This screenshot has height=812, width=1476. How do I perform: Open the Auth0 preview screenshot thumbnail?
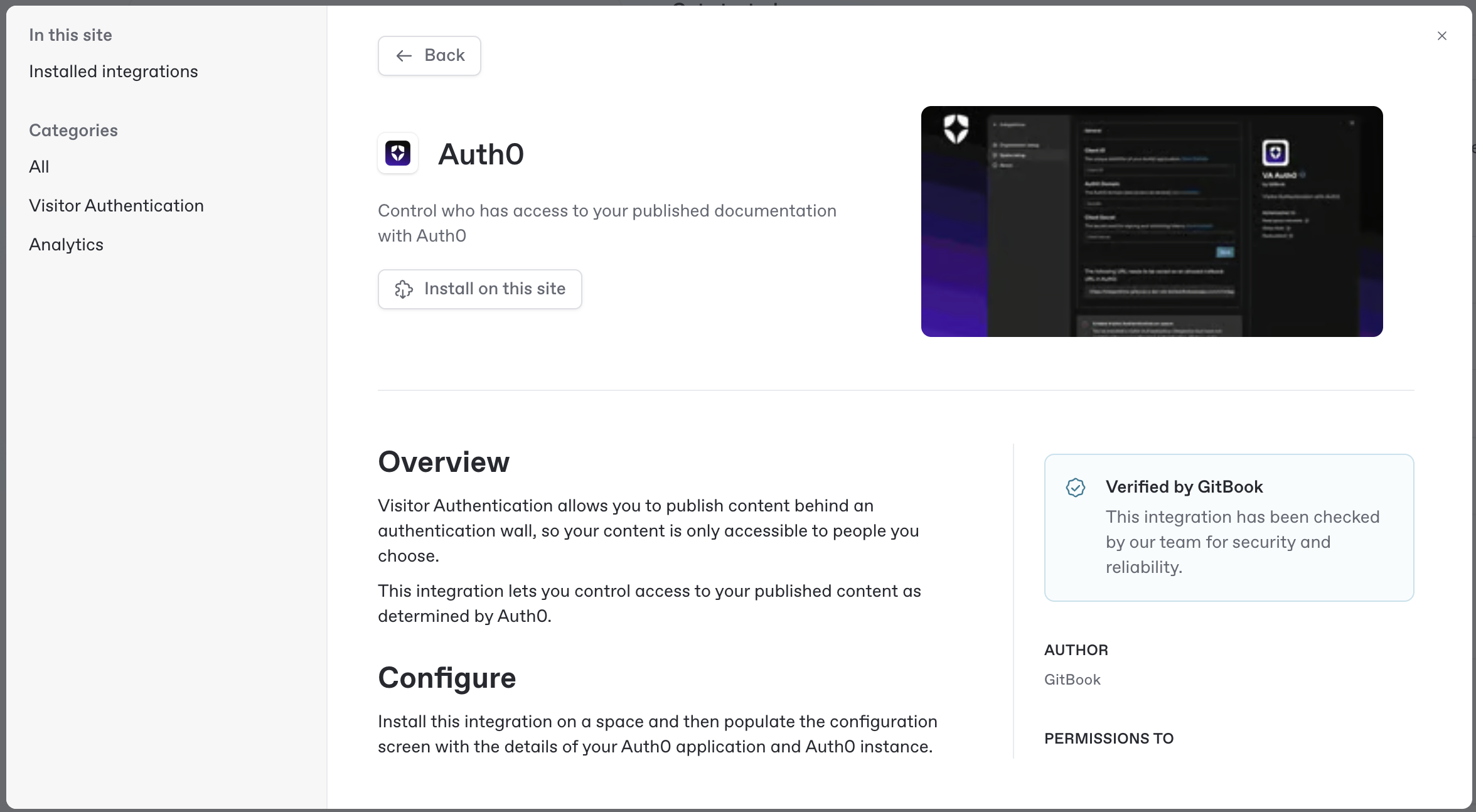click(1151, 222)
